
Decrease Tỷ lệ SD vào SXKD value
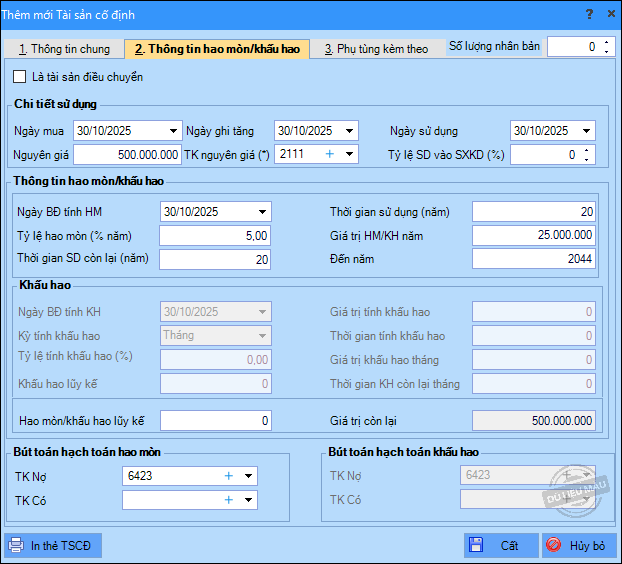587,159
